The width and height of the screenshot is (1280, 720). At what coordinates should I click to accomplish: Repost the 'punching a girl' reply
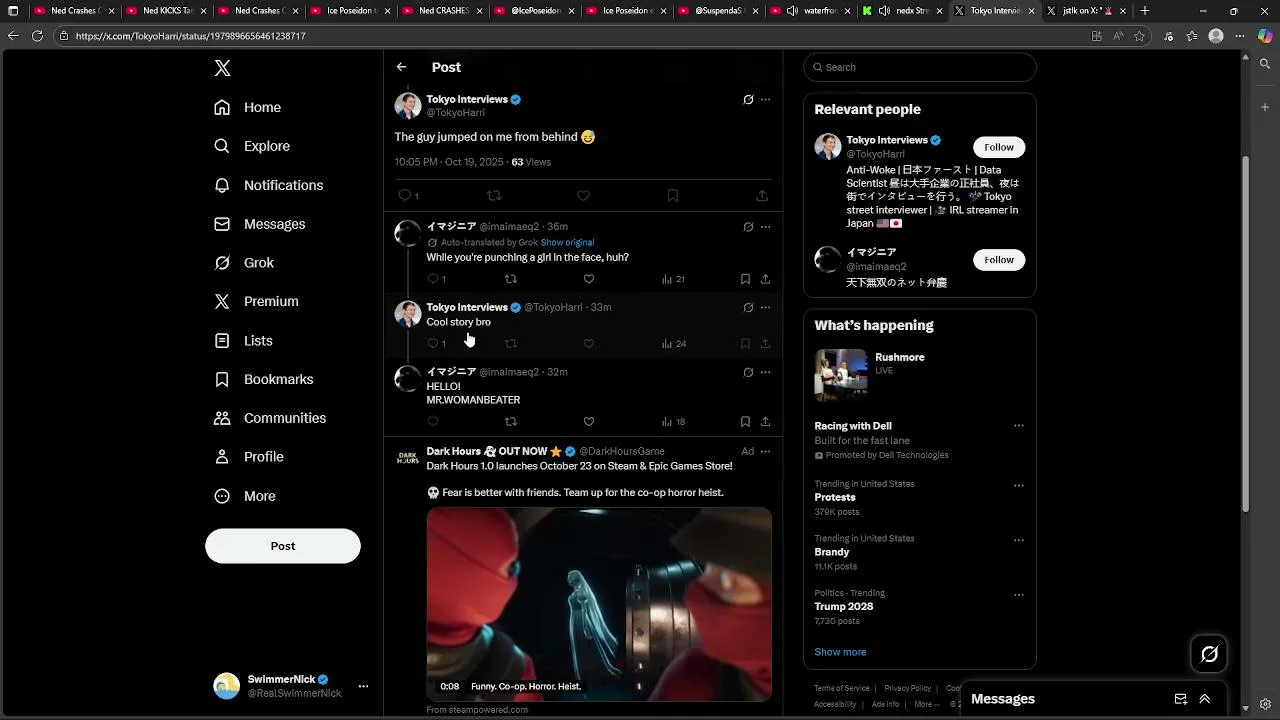[x=511, y=279]
